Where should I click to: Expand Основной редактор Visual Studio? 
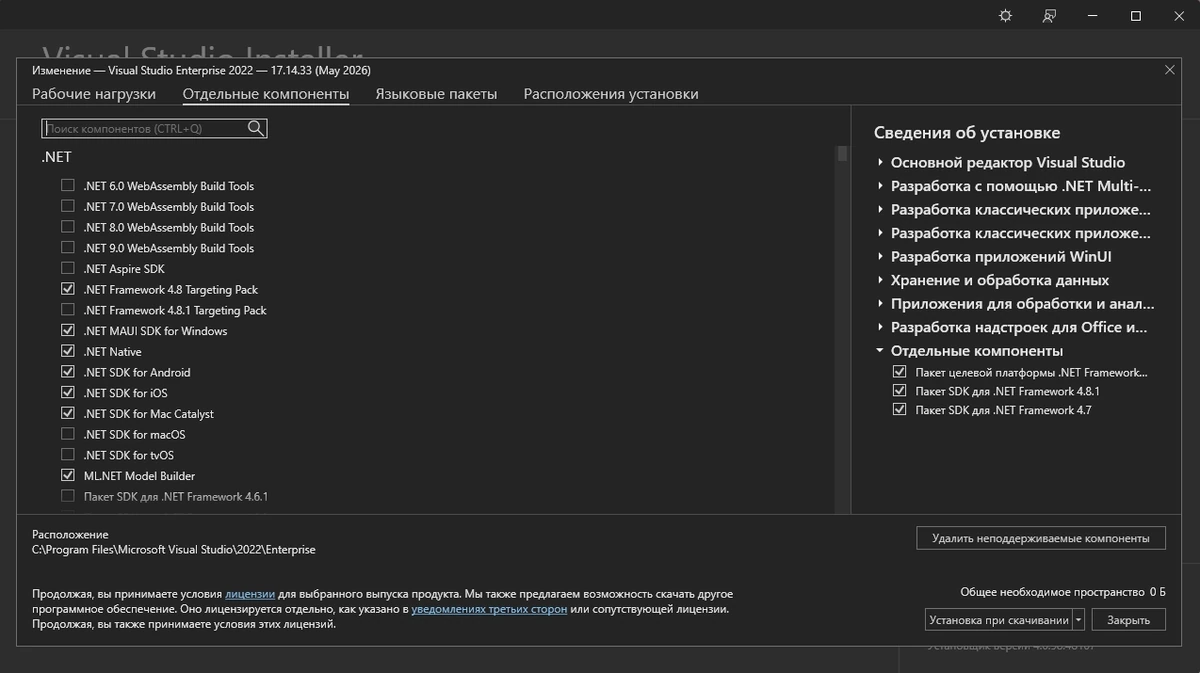click(x=881, y=162)
